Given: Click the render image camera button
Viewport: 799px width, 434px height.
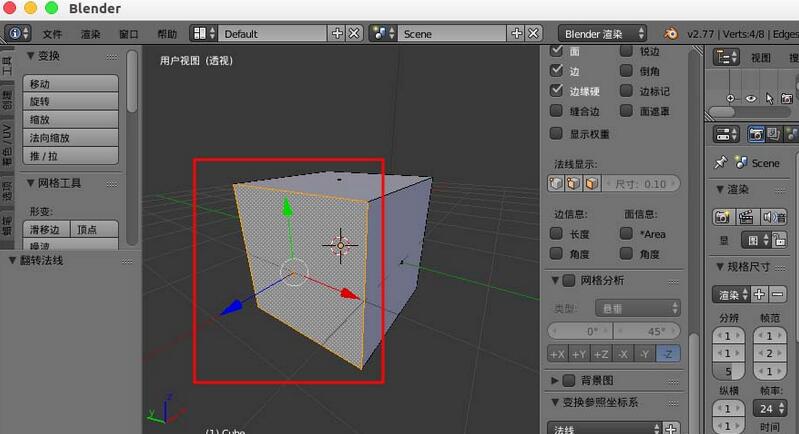Looking at the screenshot, I should coord(722,218).
